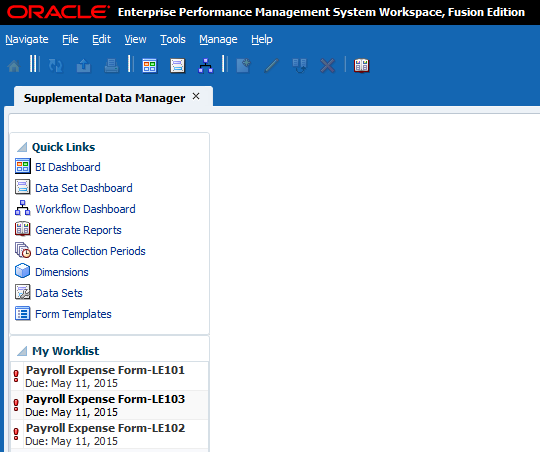Open the Manage menu
This screenshot has height=452, width=540.
[218, 39]
